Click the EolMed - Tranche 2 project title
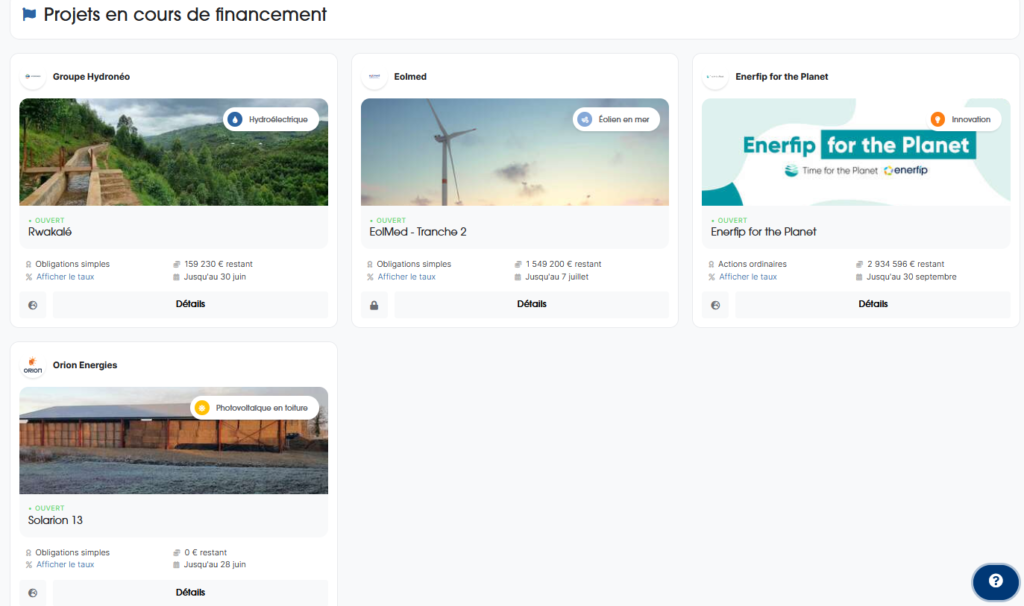This screenshot has height=606, width=1024. pyautogui.click(x=418, y=232)
